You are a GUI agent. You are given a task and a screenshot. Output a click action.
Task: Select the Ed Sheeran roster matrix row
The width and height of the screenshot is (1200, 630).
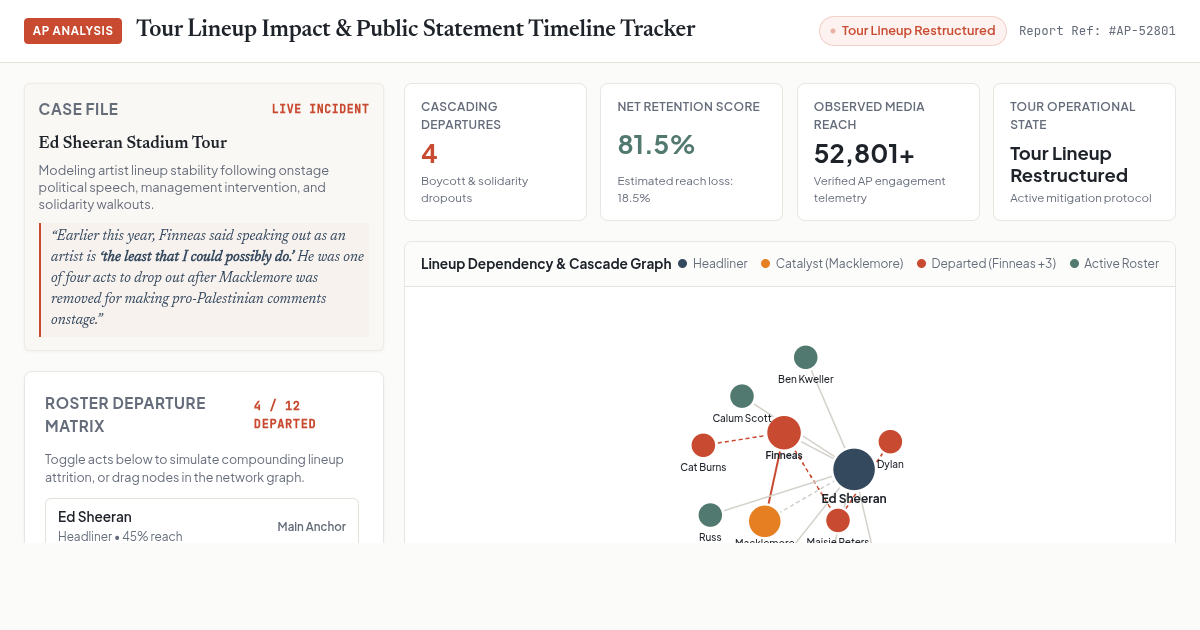tap(202, 521)
